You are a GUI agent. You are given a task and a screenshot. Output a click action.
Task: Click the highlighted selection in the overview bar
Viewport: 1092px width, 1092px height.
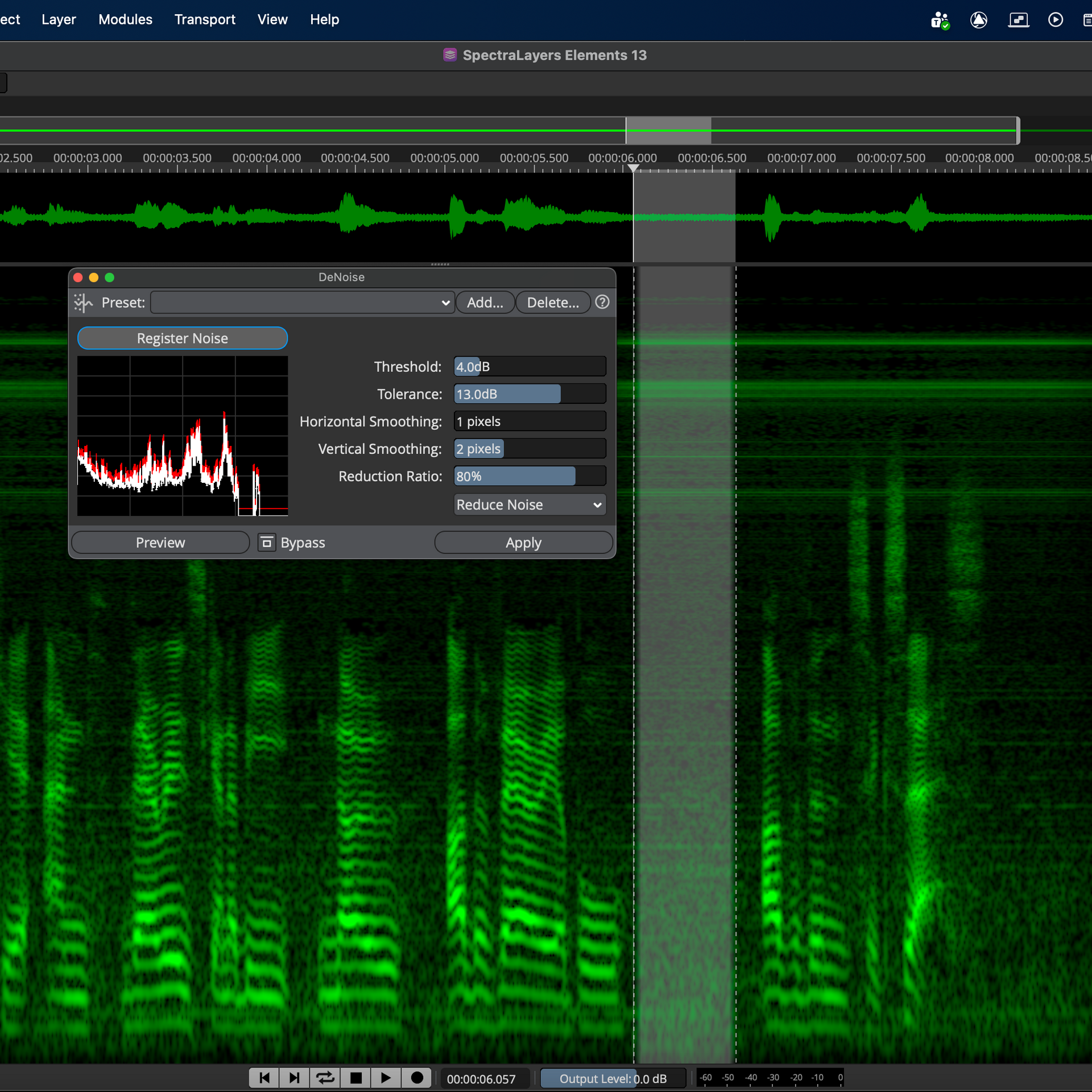[668, 131]
